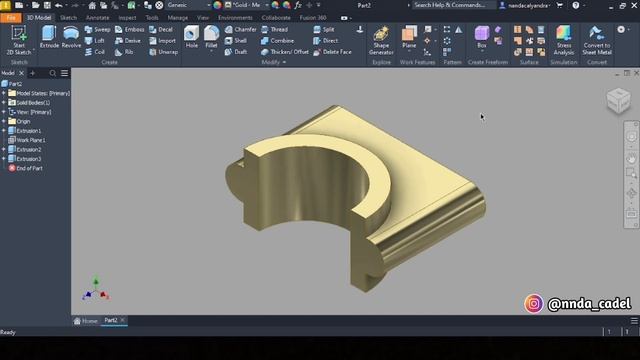
Task: Select Work Plane1 in browser
Action: 27,140
